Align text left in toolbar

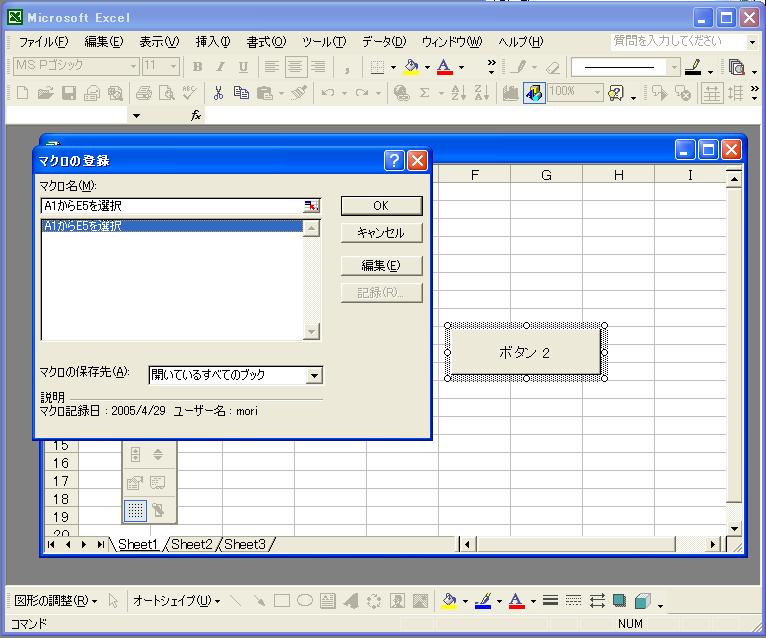(272, 66)
